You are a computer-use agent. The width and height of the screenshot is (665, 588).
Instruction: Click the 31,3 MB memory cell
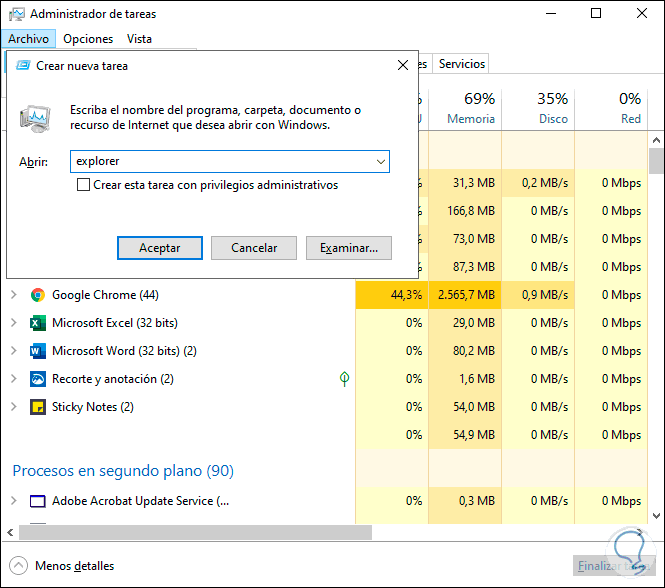pos(465,183)
